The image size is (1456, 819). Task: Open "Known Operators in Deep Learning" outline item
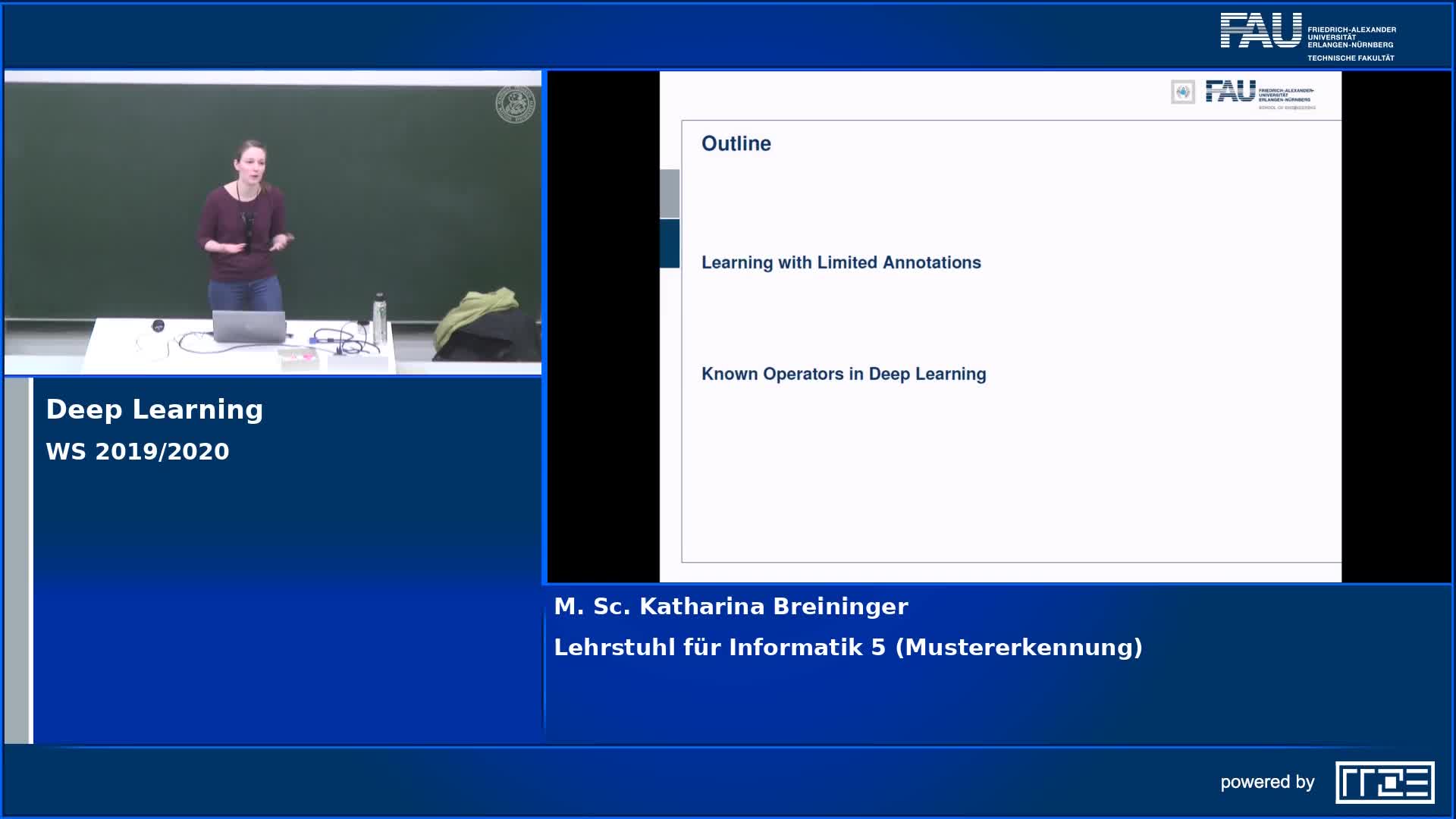843,374
